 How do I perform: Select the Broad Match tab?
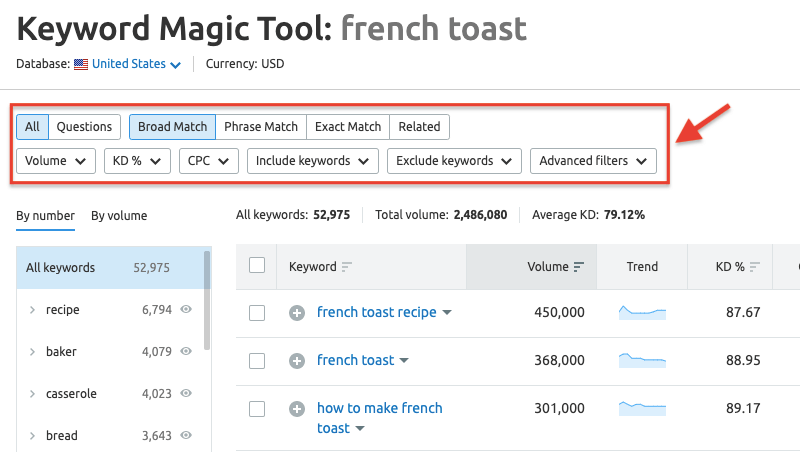pos(172,127)
